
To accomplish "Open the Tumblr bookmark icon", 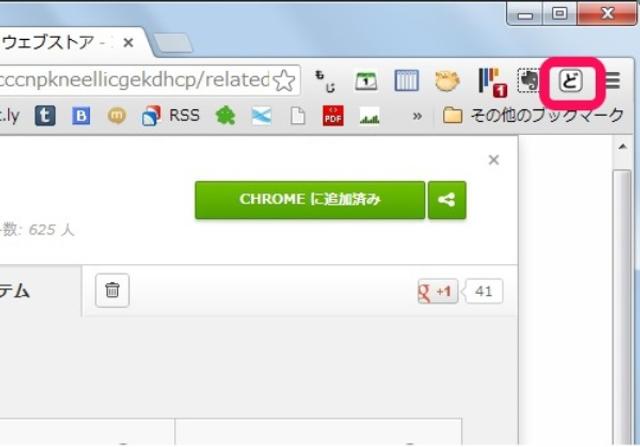I will pos(45,116).
